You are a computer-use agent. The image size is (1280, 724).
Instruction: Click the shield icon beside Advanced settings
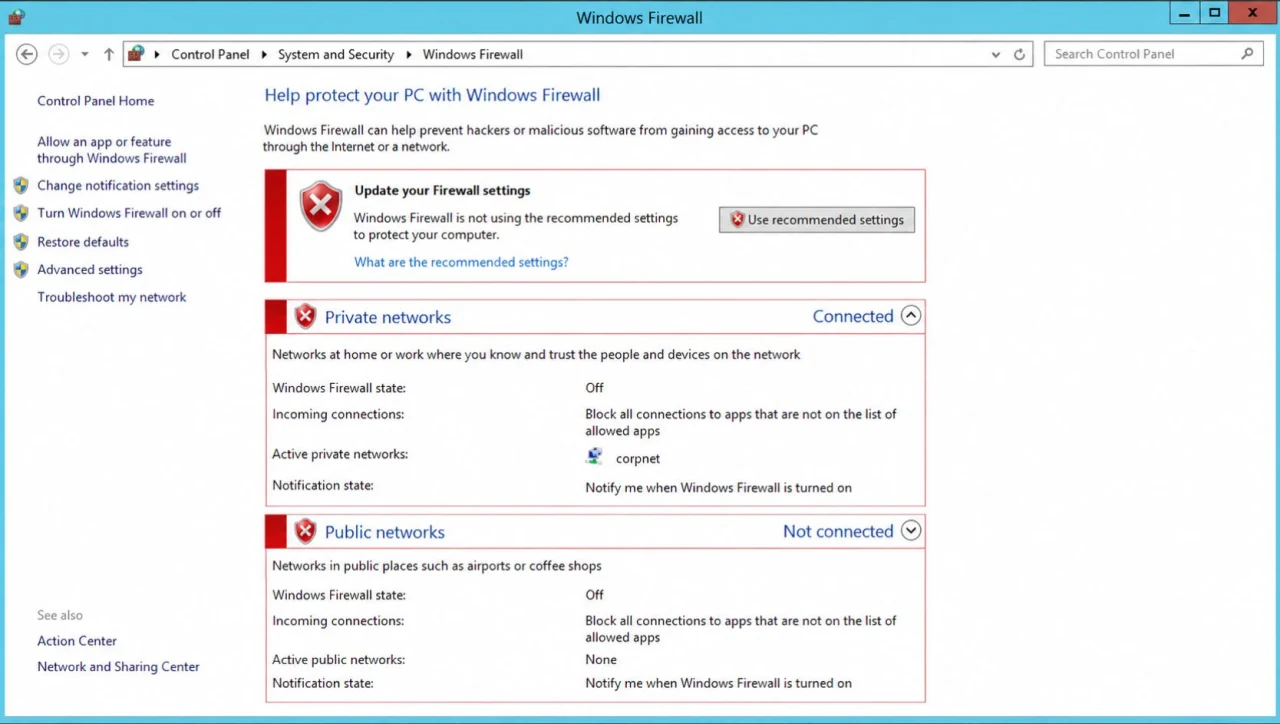(x=21, y=269)
